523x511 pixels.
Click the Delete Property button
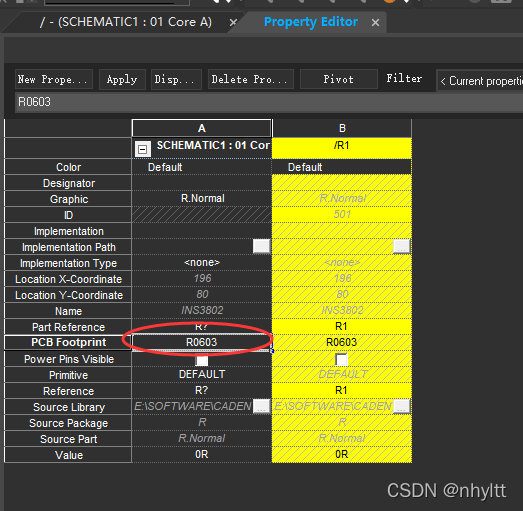pos(250,79)
